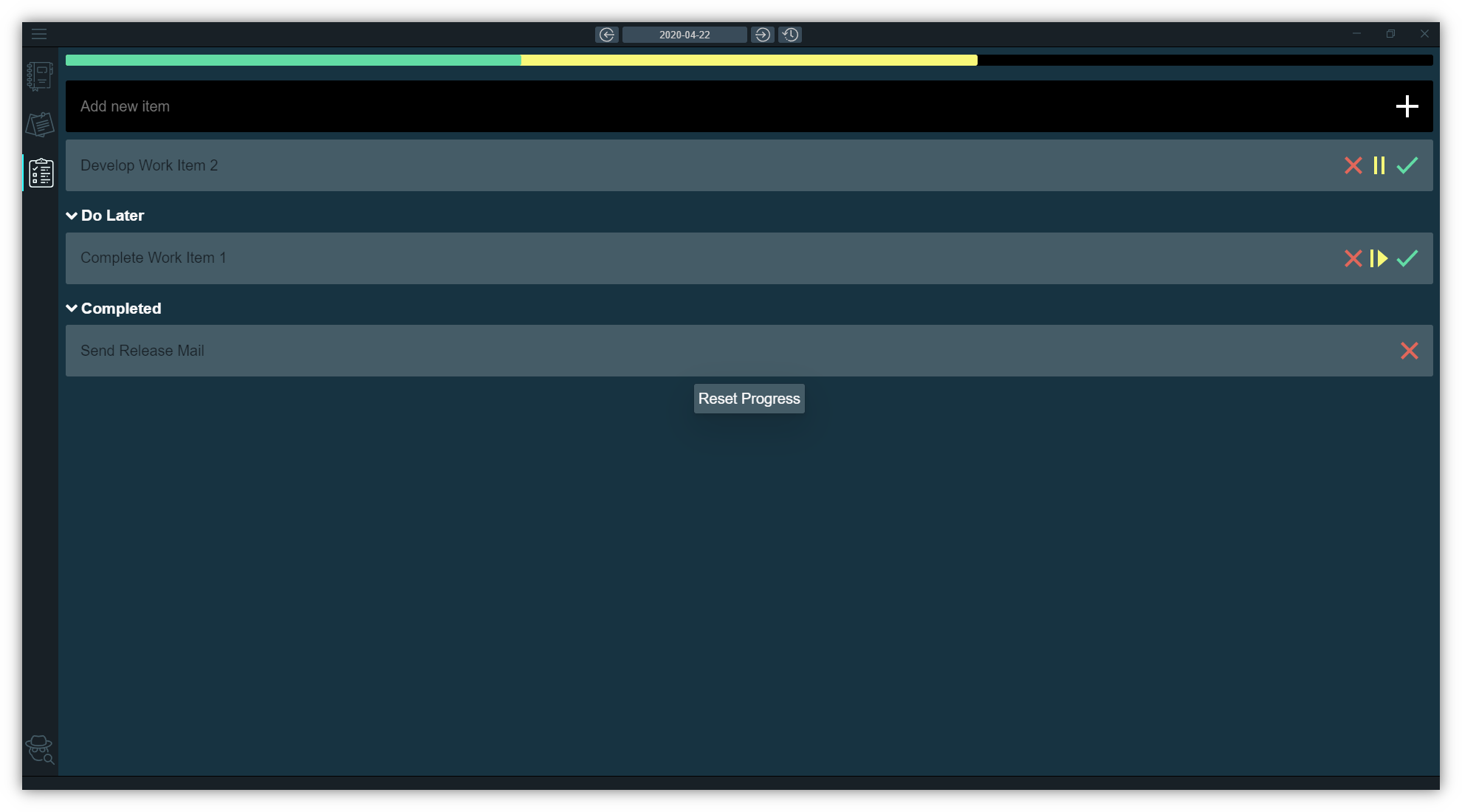This screenshot has width=1462, height=812.
Task: Remove Send Release Mail item
Action: tap(1409, 351)
